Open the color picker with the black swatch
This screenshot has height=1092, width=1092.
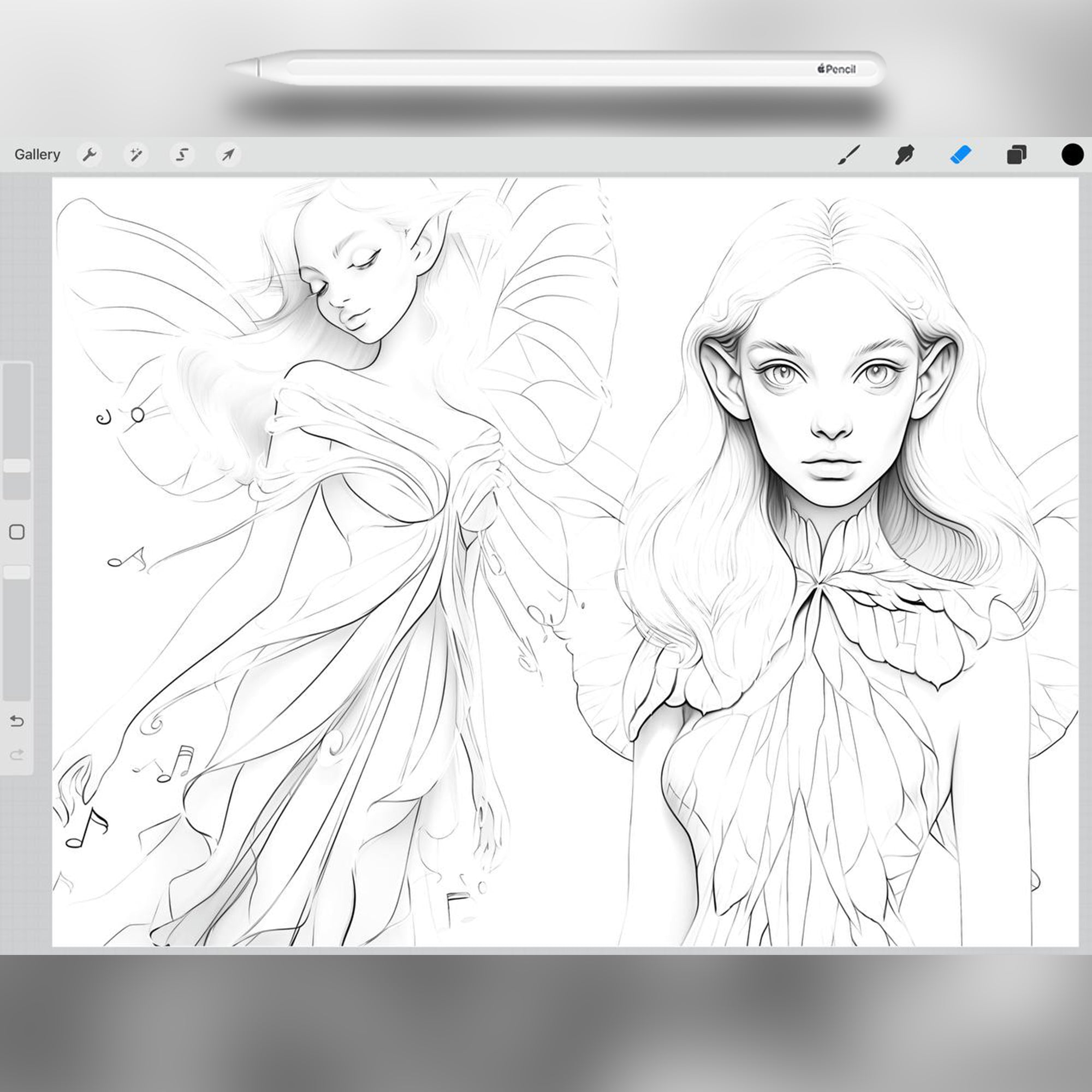point(1071,154)
